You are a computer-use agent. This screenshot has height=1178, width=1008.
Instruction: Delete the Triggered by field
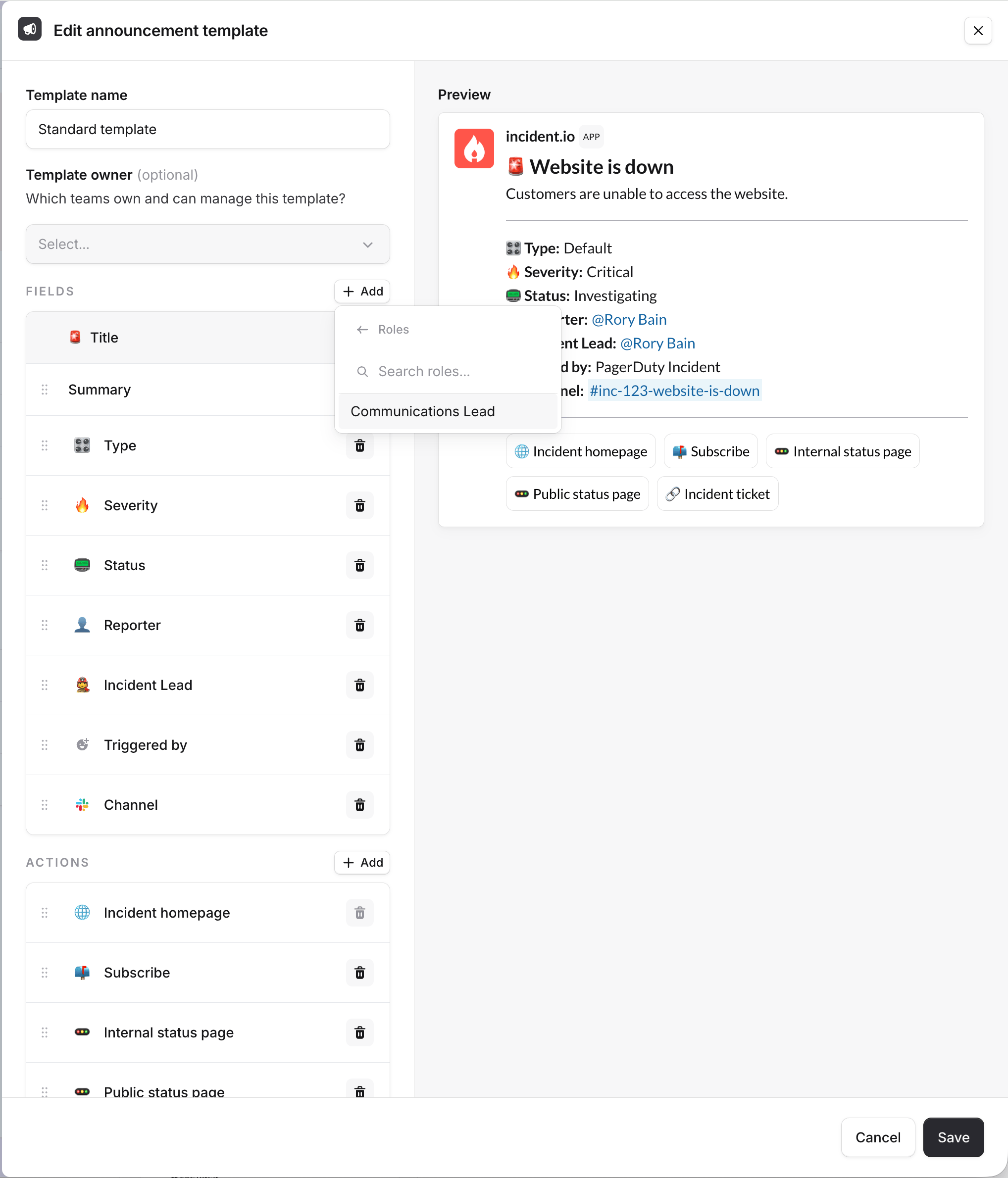360,745
